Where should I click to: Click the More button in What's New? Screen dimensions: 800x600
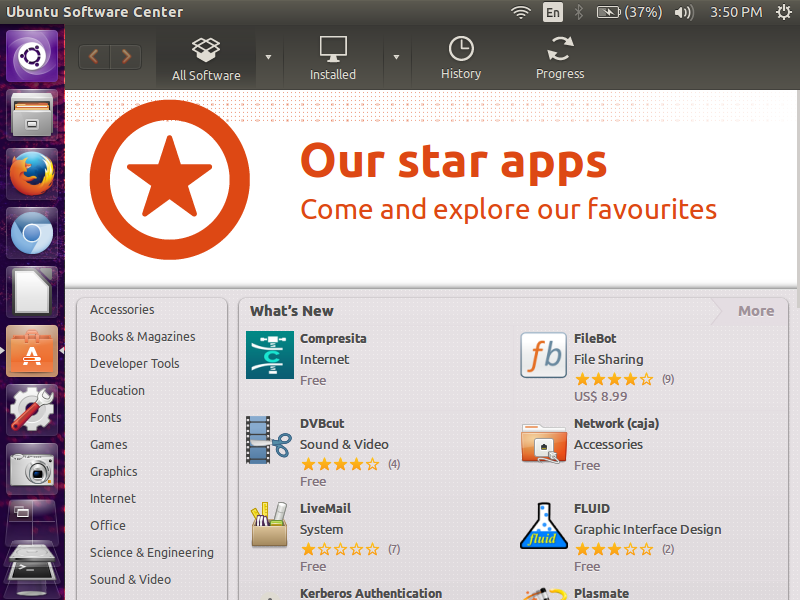pos(756,311)
